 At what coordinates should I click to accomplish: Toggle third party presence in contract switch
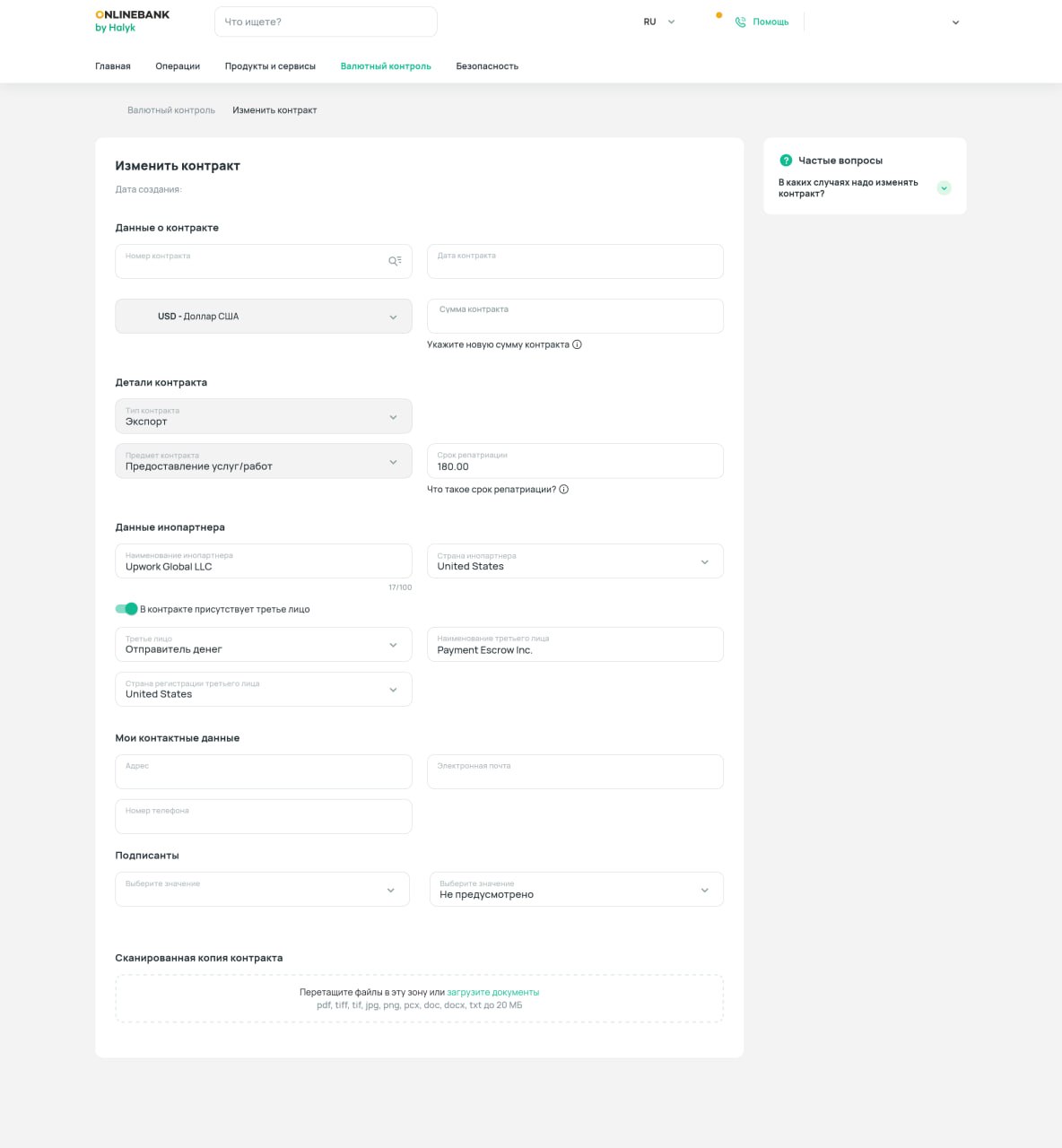126,609
